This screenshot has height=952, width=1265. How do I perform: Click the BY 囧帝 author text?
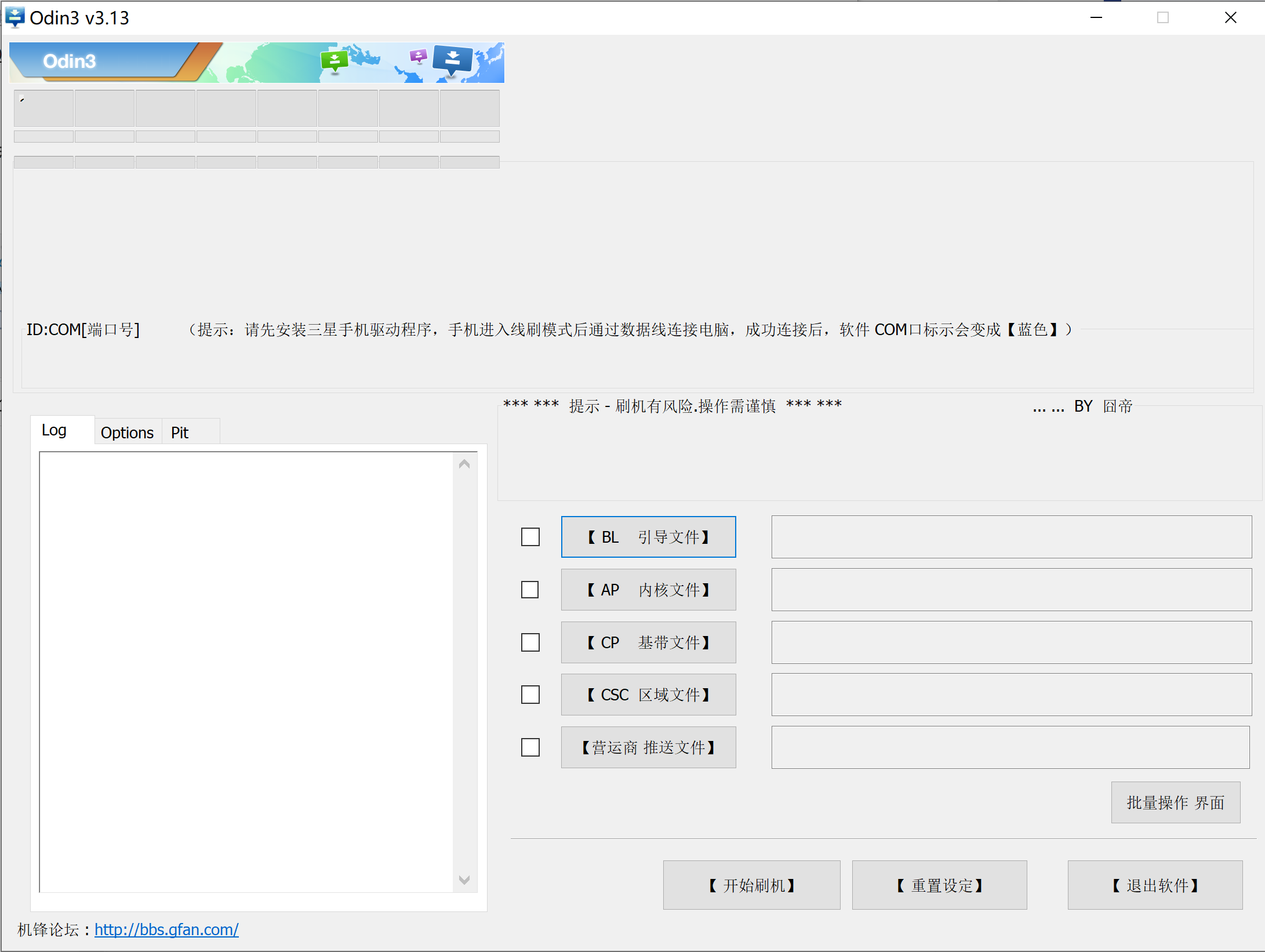[1103, 406]
